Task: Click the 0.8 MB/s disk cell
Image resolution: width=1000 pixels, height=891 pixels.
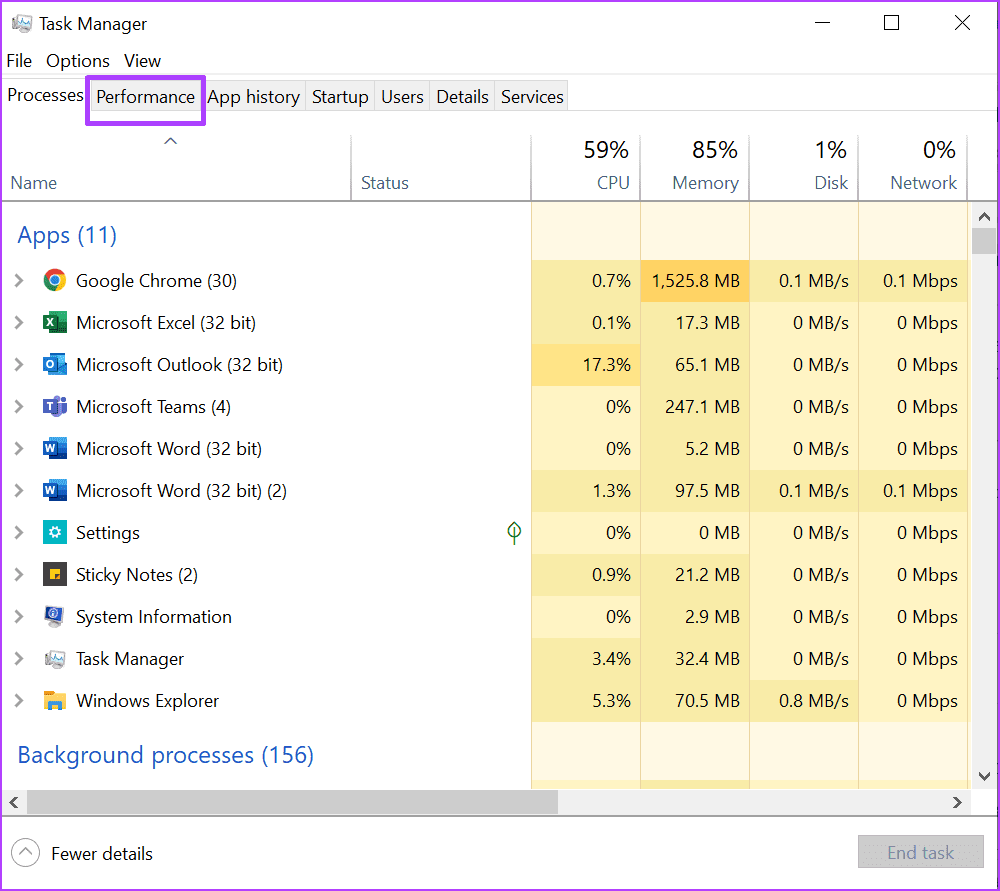Action: coord(804,701)
